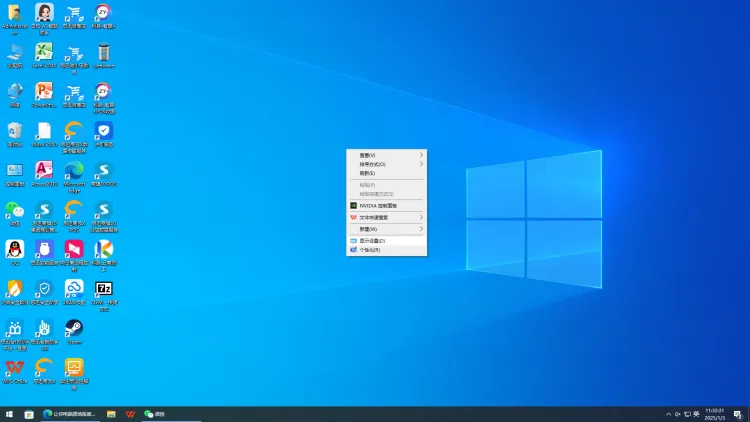Select the gray trash can geek shortcut
The image size is (750, 422).
pyautogui.click(x=104, y=56)
